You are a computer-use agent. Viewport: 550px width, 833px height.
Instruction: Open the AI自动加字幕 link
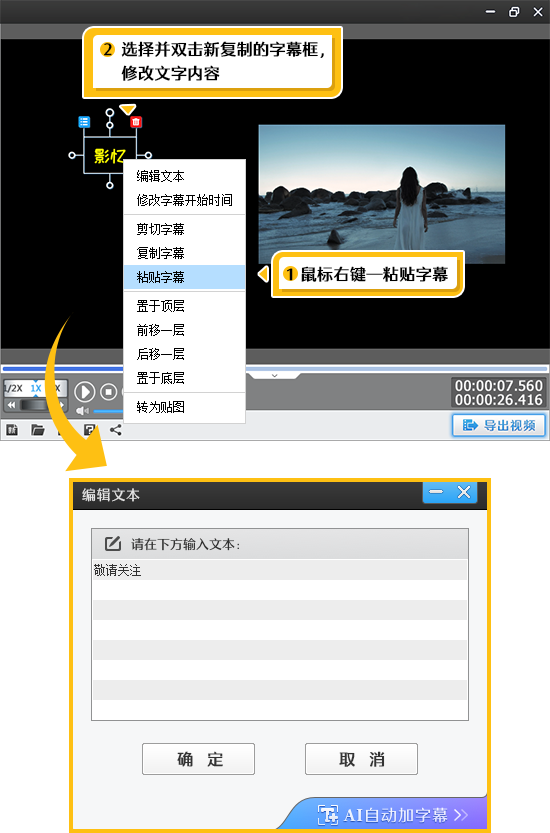tap(392, 814)
